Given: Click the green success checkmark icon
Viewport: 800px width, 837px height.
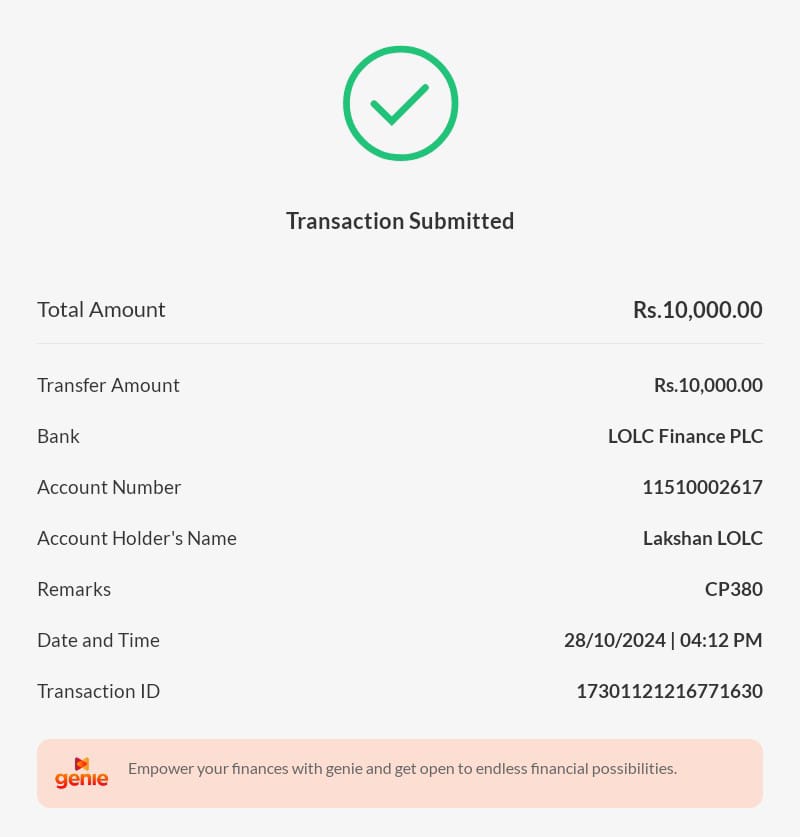Looking at the screenshot, I should 400,103.
